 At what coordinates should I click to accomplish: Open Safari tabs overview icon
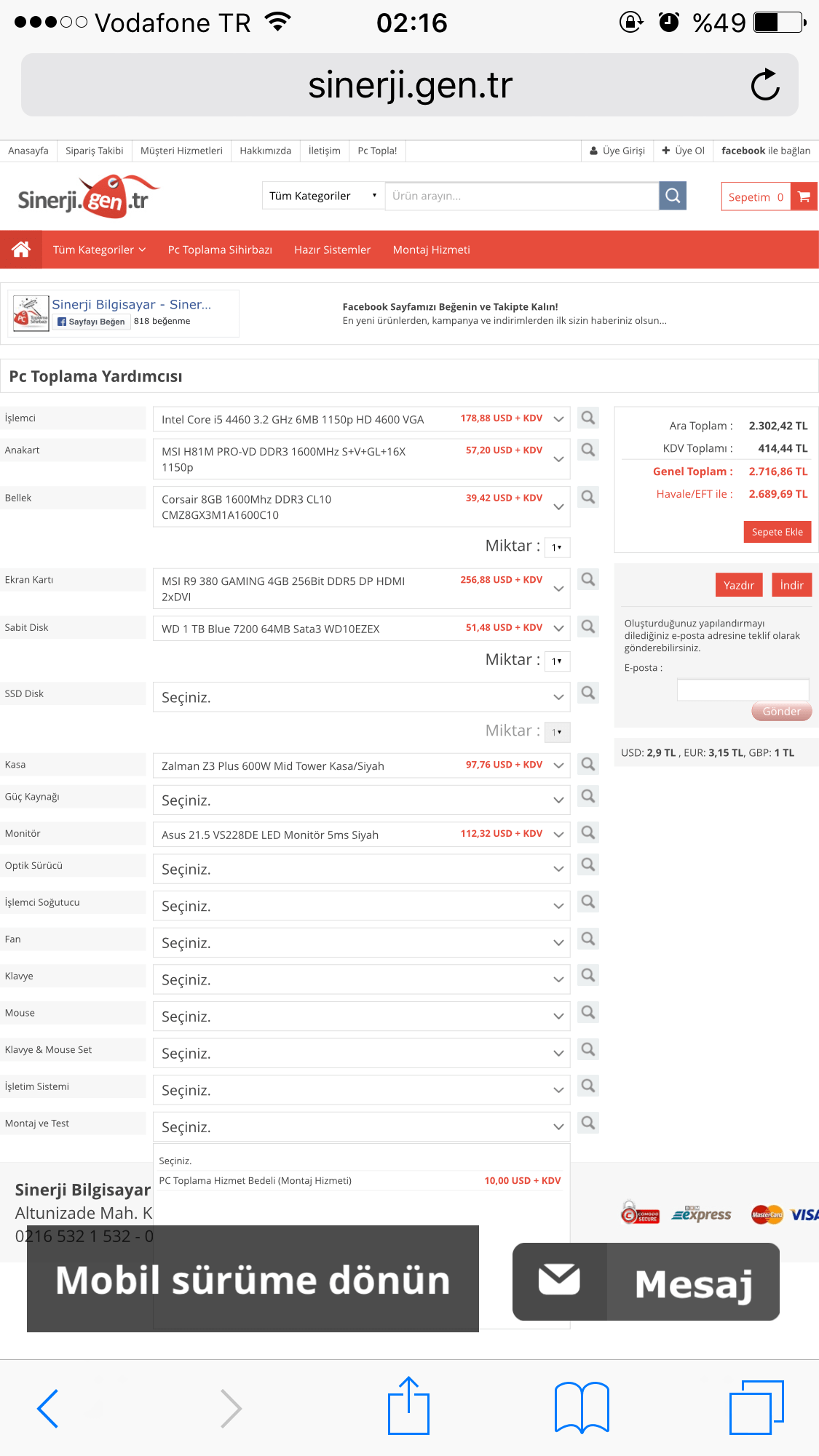point(756,1407)
